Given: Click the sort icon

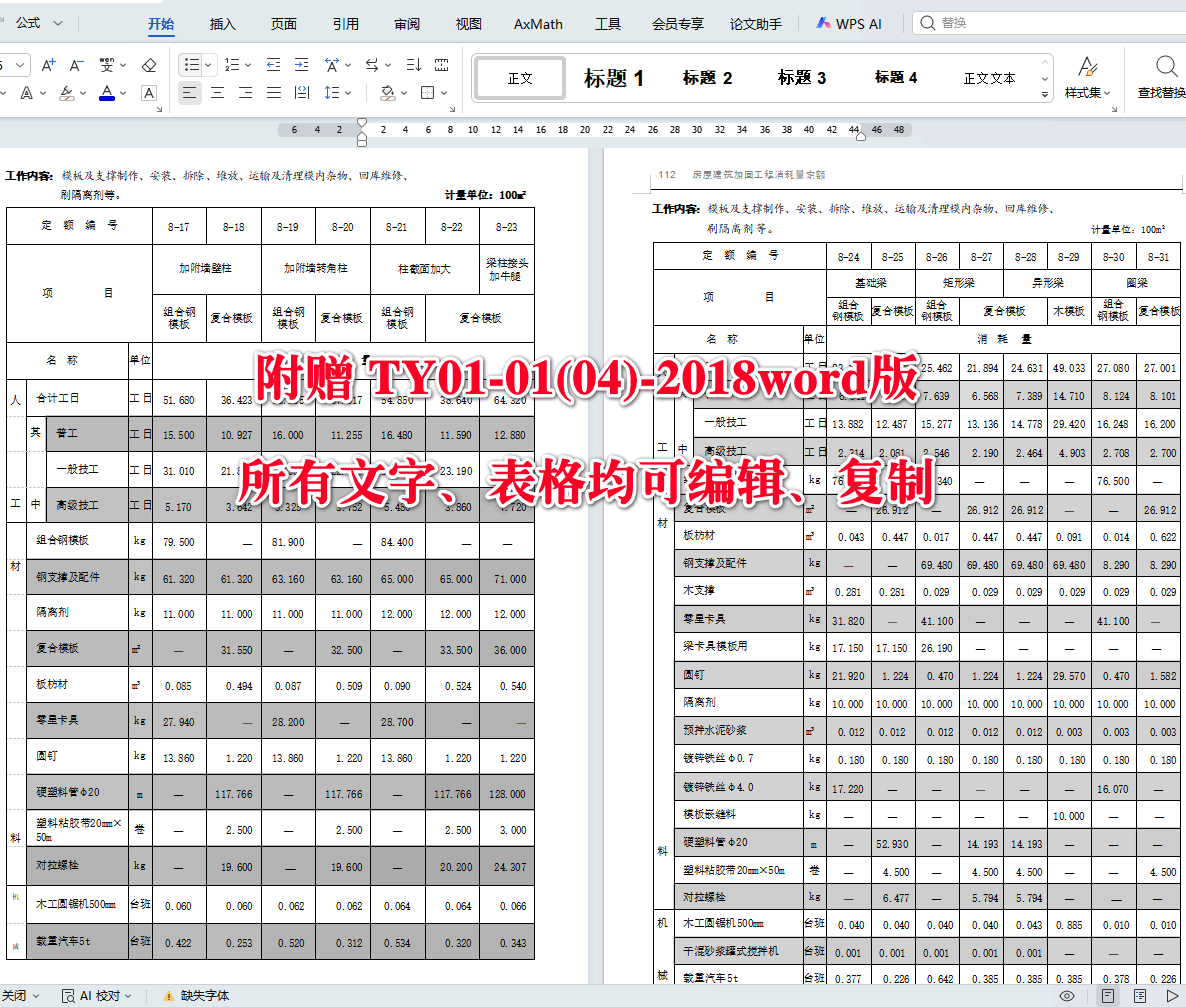Looking at the screenshot, I should coord(414,65).
